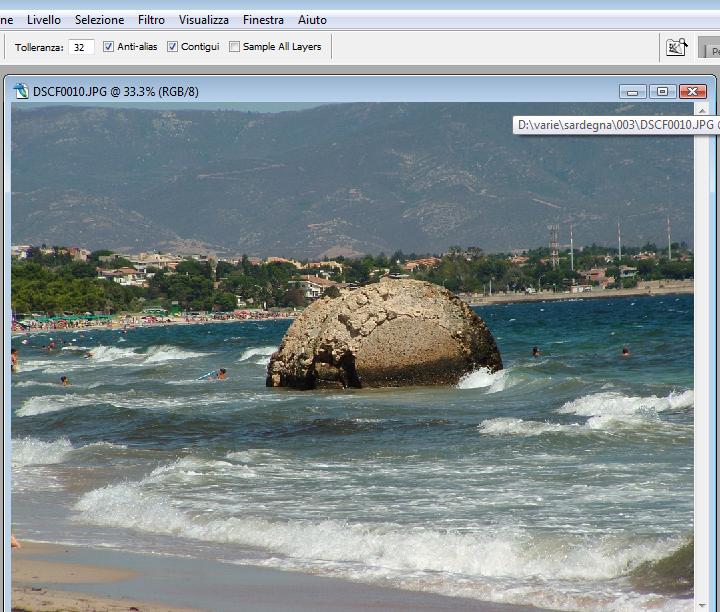
Task: Click the scroll-up arrow of the document scrollbar
Action: click(702, 110)
